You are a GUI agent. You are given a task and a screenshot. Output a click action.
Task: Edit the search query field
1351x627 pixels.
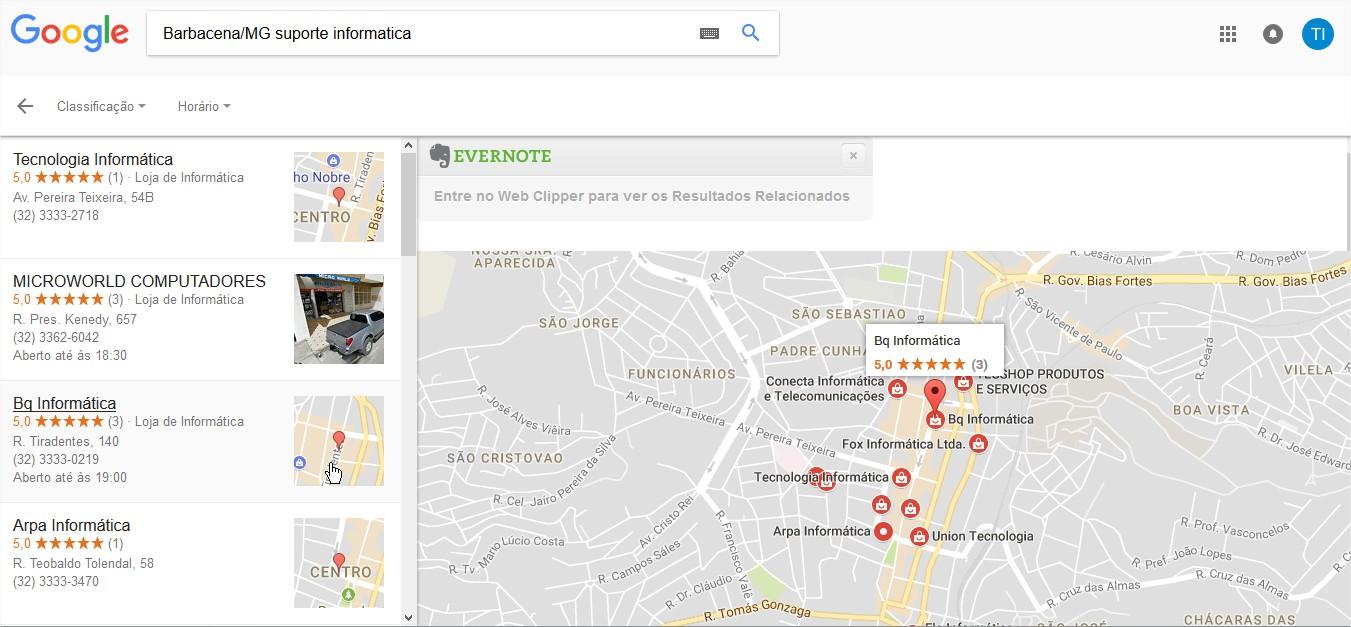point(425,33)
